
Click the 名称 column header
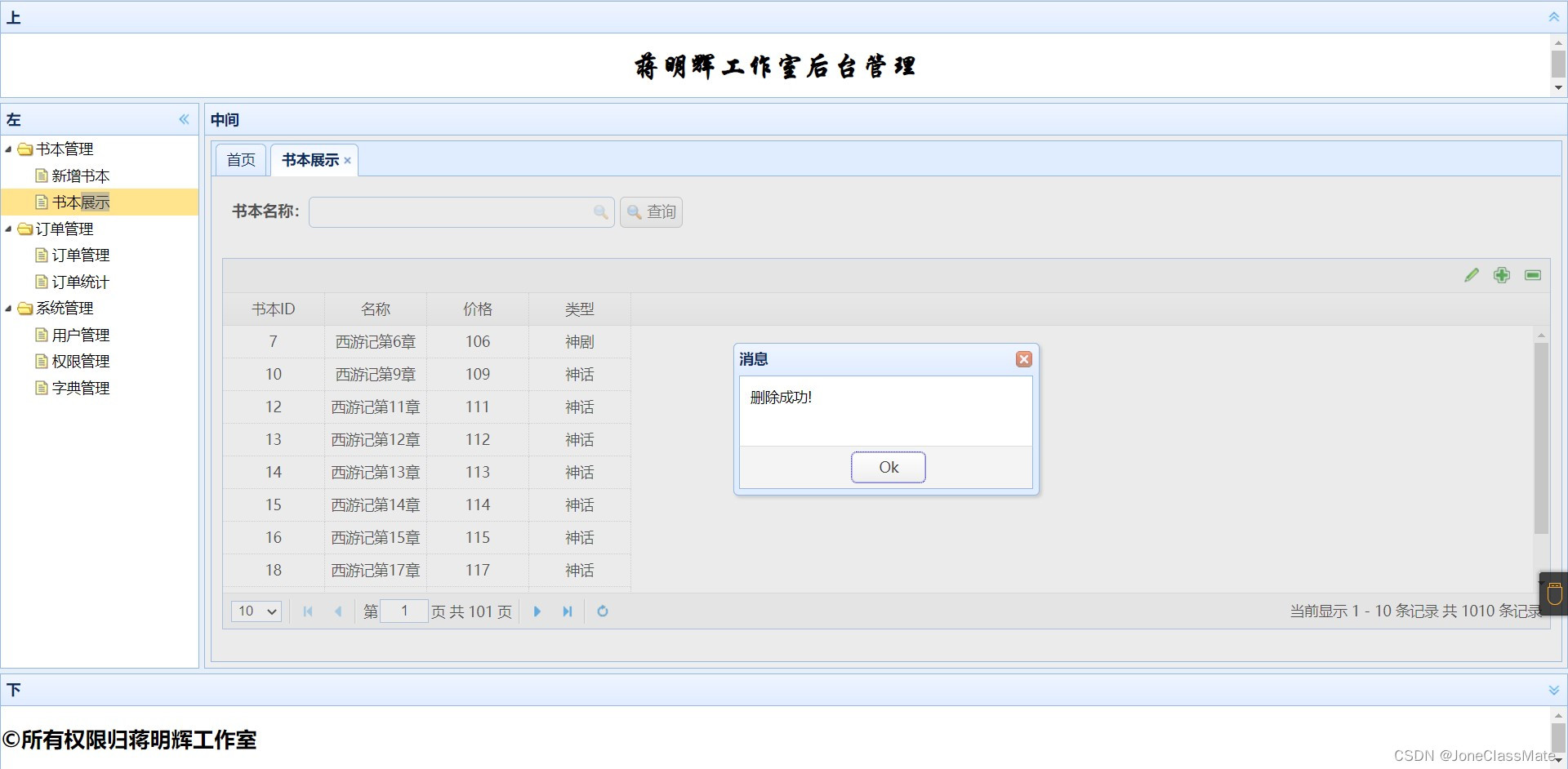376,309
